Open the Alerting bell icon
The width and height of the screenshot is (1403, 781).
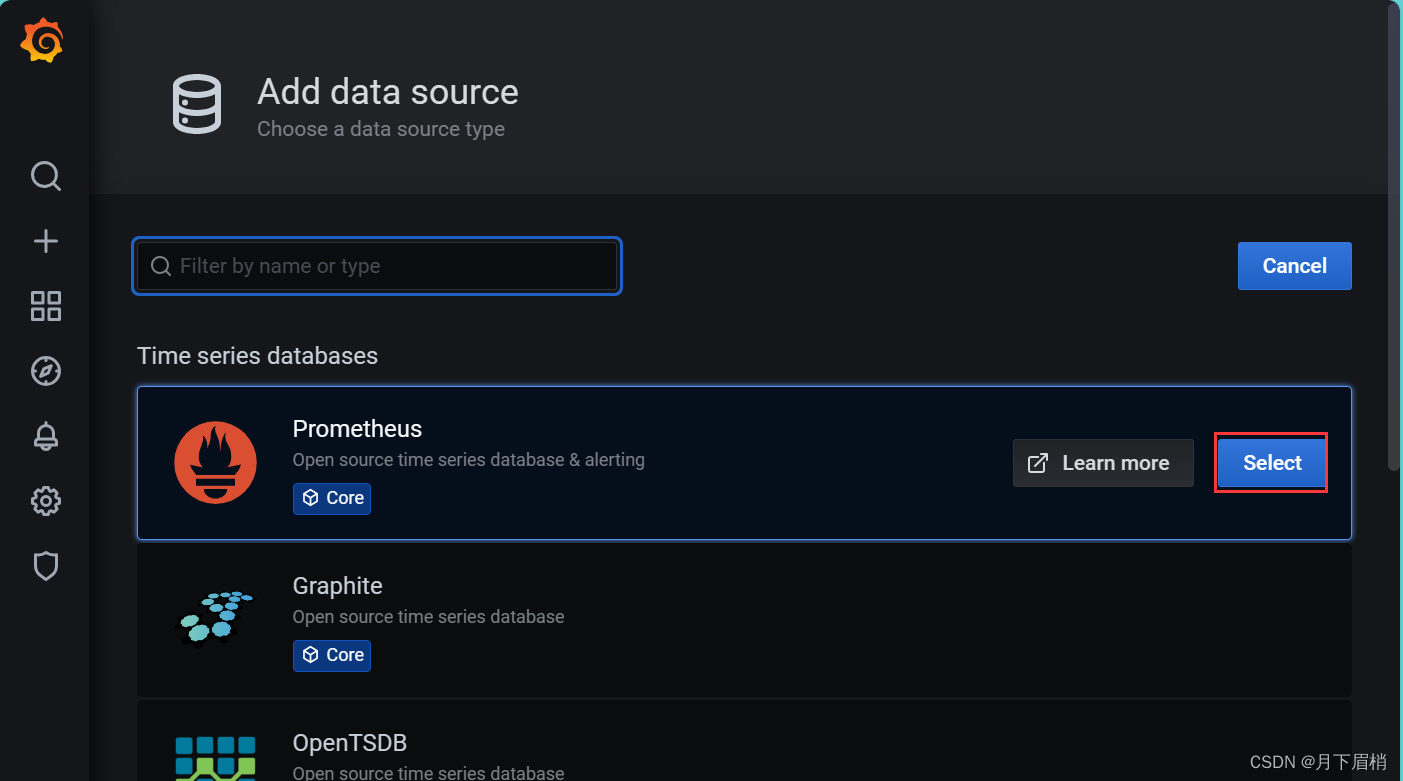pos(46,436)
